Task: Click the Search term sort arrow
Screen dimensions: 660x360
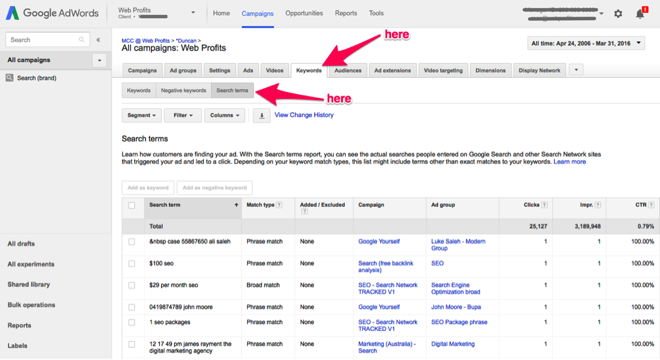Action: tap(236, 205)
